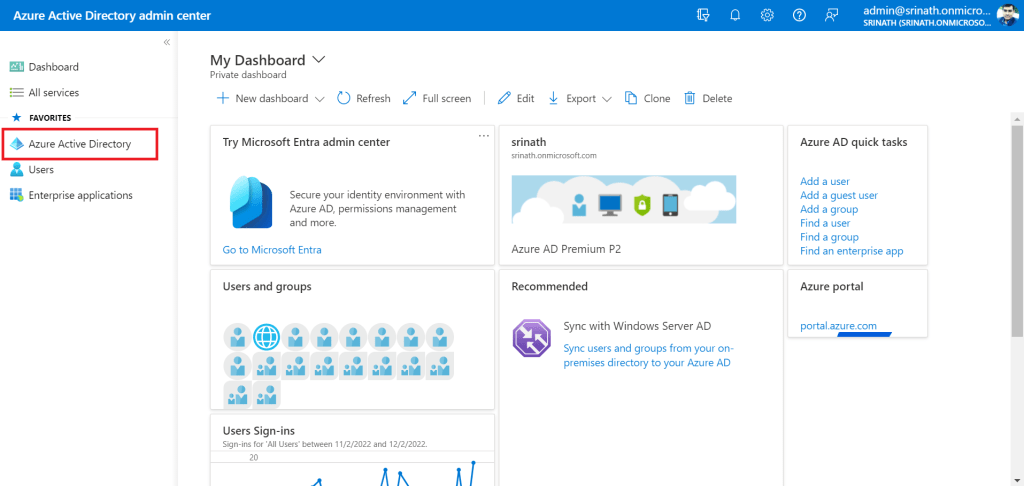Open directory and subscription filter icon

(x=703, y=15)
